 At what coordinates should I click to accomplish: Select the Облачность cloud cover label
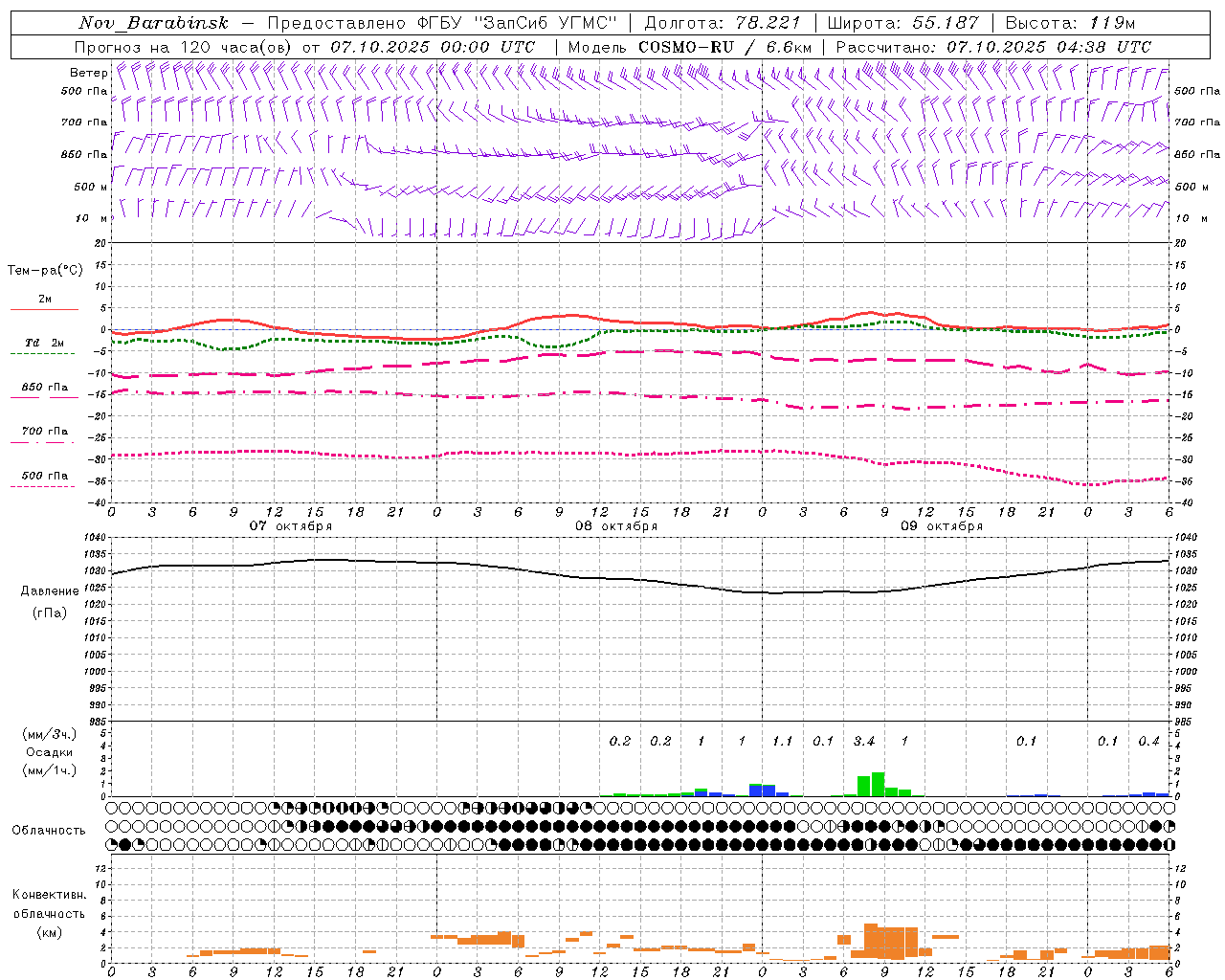49,830
